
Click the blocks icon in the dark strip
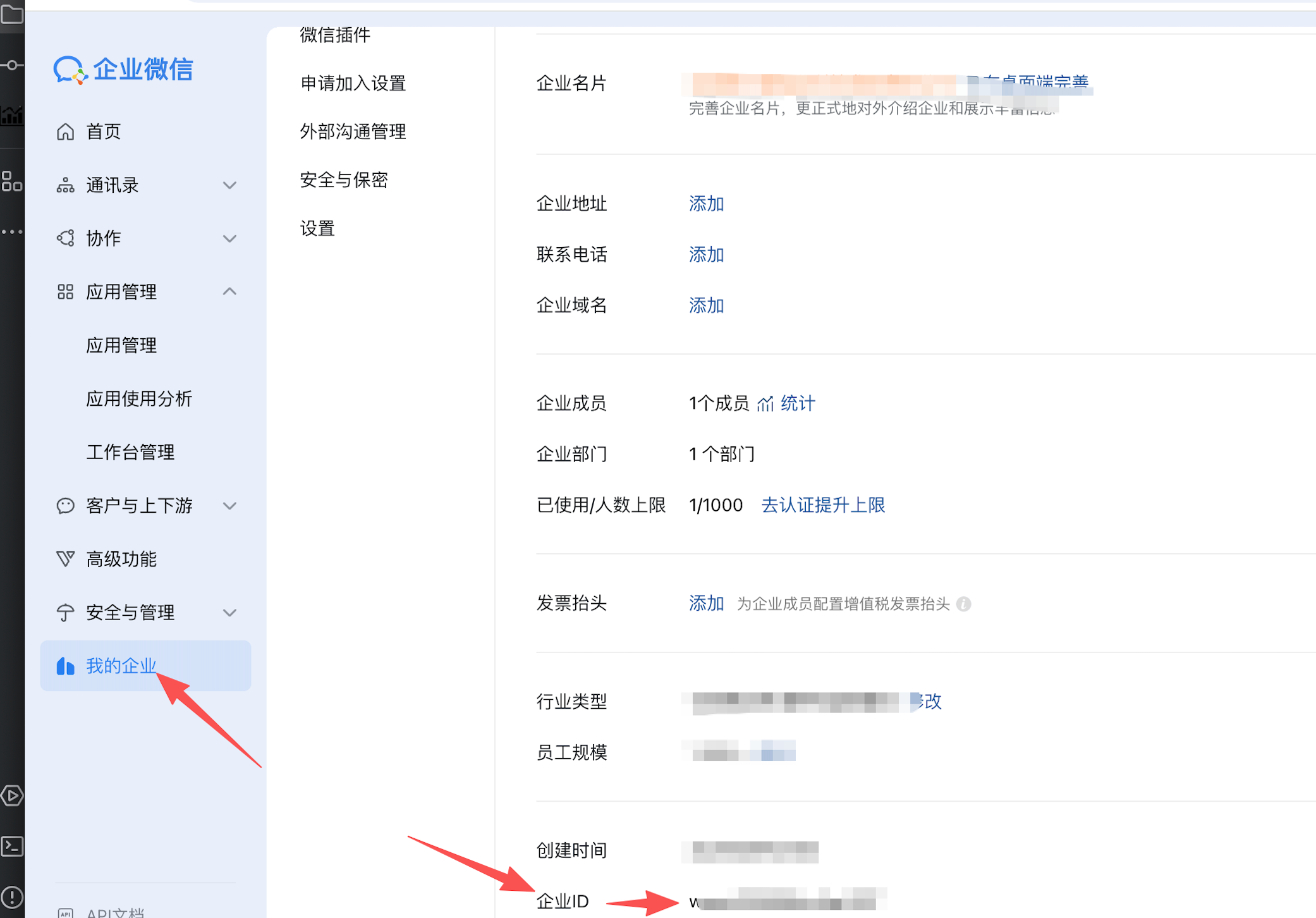click(x=12, y=181)
